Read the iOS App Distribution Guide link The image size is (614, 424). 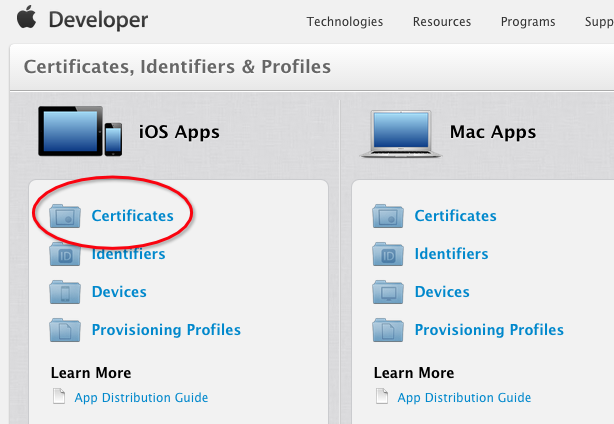click(141, 398)
